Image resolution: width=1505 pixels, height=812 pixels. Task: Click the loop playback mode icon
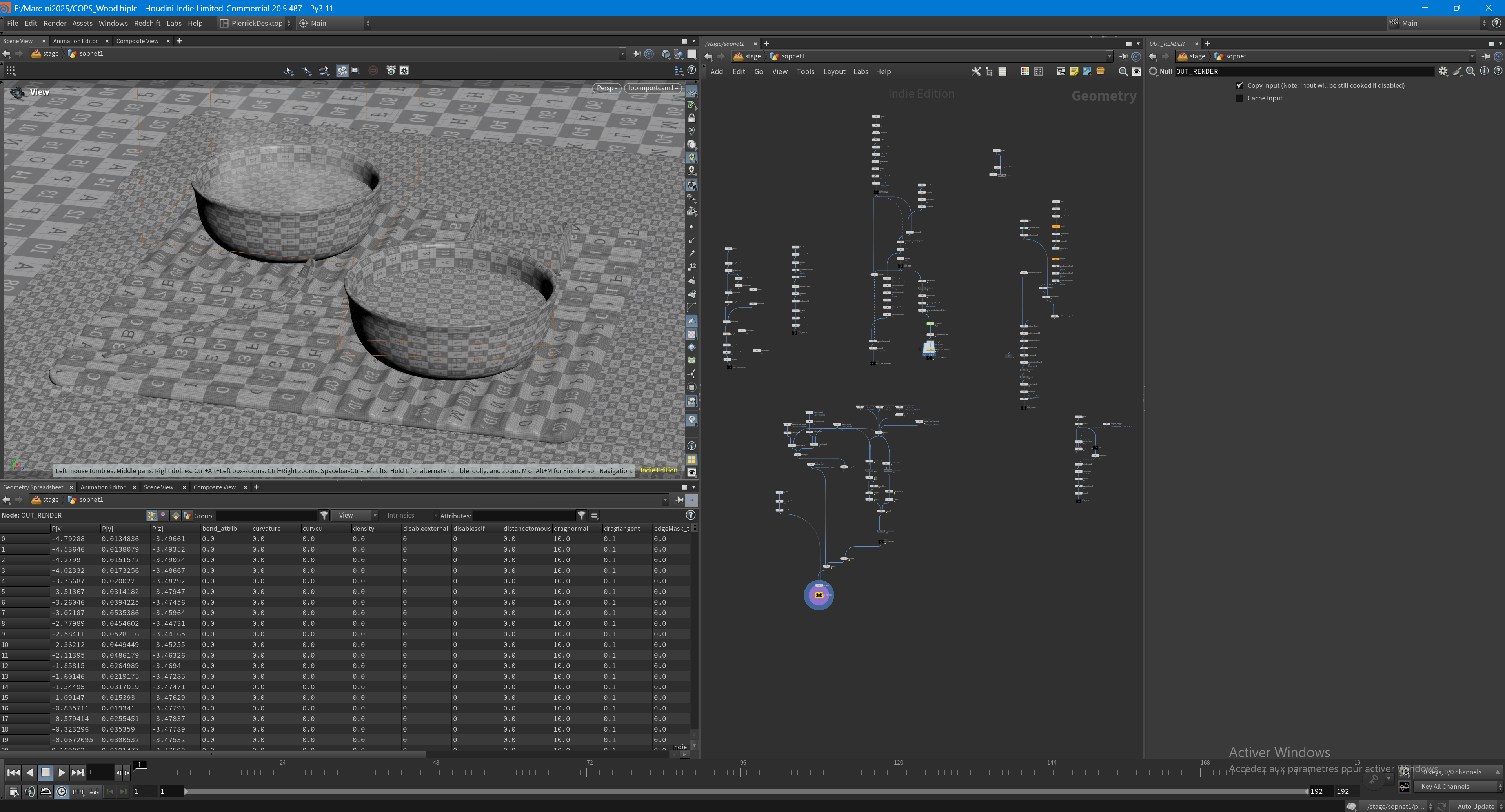[45, 792]
